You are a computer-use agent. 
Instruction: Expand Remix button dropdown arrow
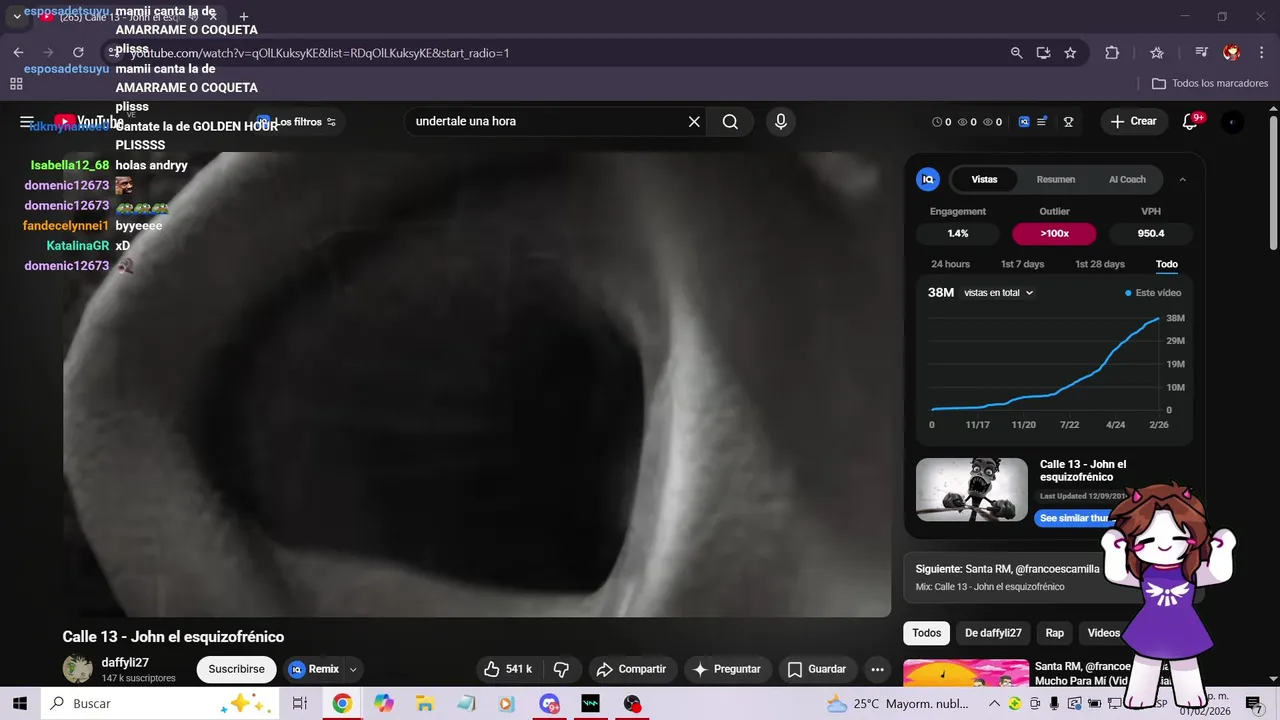[x=353, y=670]
